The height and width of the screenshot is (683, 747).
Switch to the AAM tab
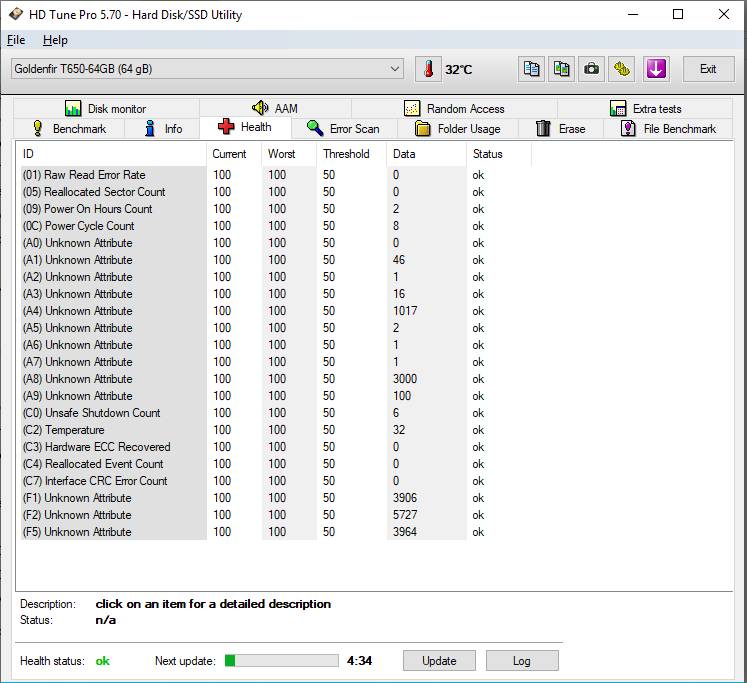[x=275, y=109]
